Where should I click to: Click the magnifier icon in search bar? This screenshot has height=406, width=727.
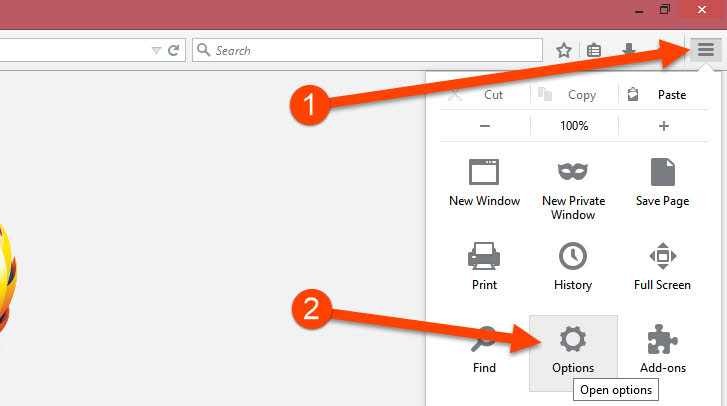(x=203, y=49)
